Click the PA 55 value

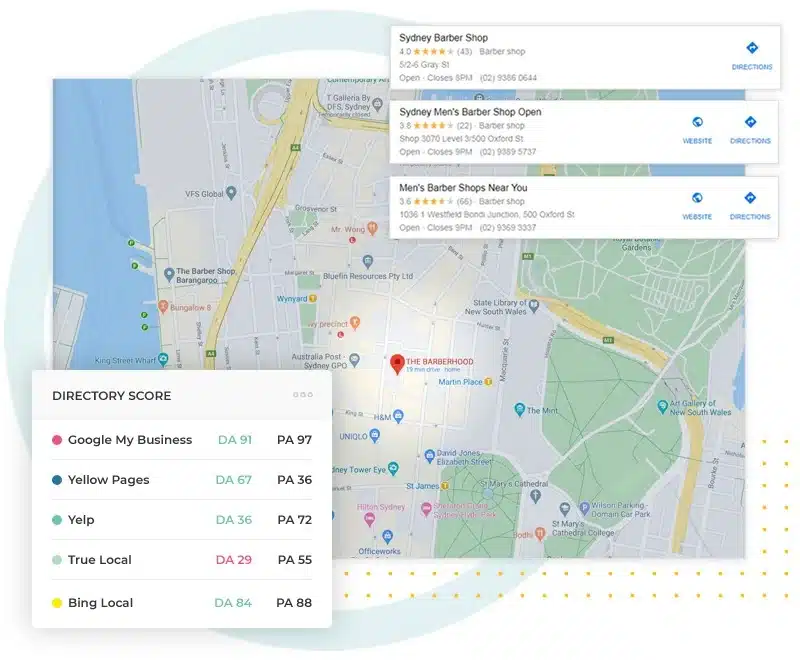pyautogui.click(x=295, y=560)
